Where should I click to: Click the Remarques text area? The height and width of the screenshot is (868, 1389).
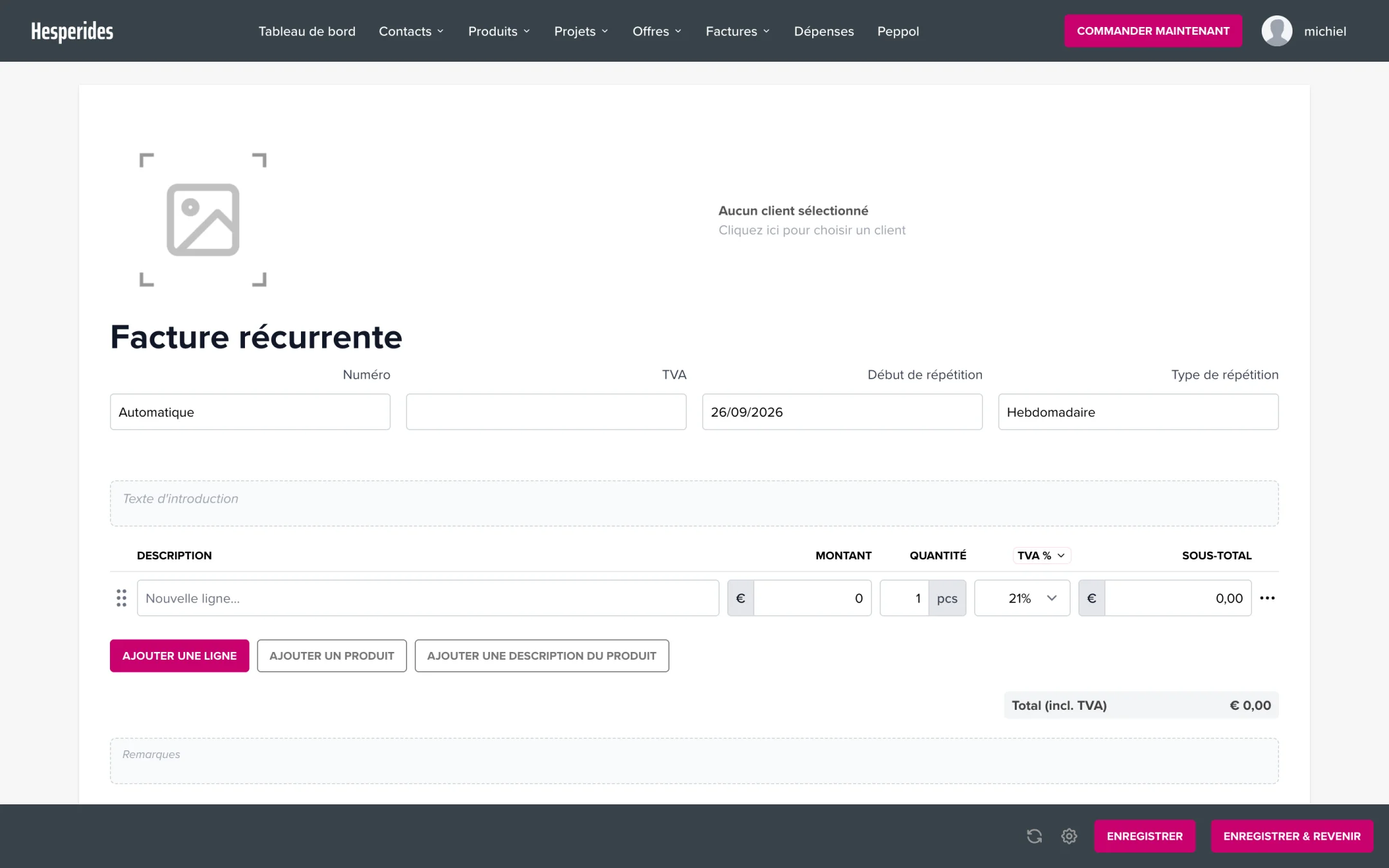pos(694,761)
